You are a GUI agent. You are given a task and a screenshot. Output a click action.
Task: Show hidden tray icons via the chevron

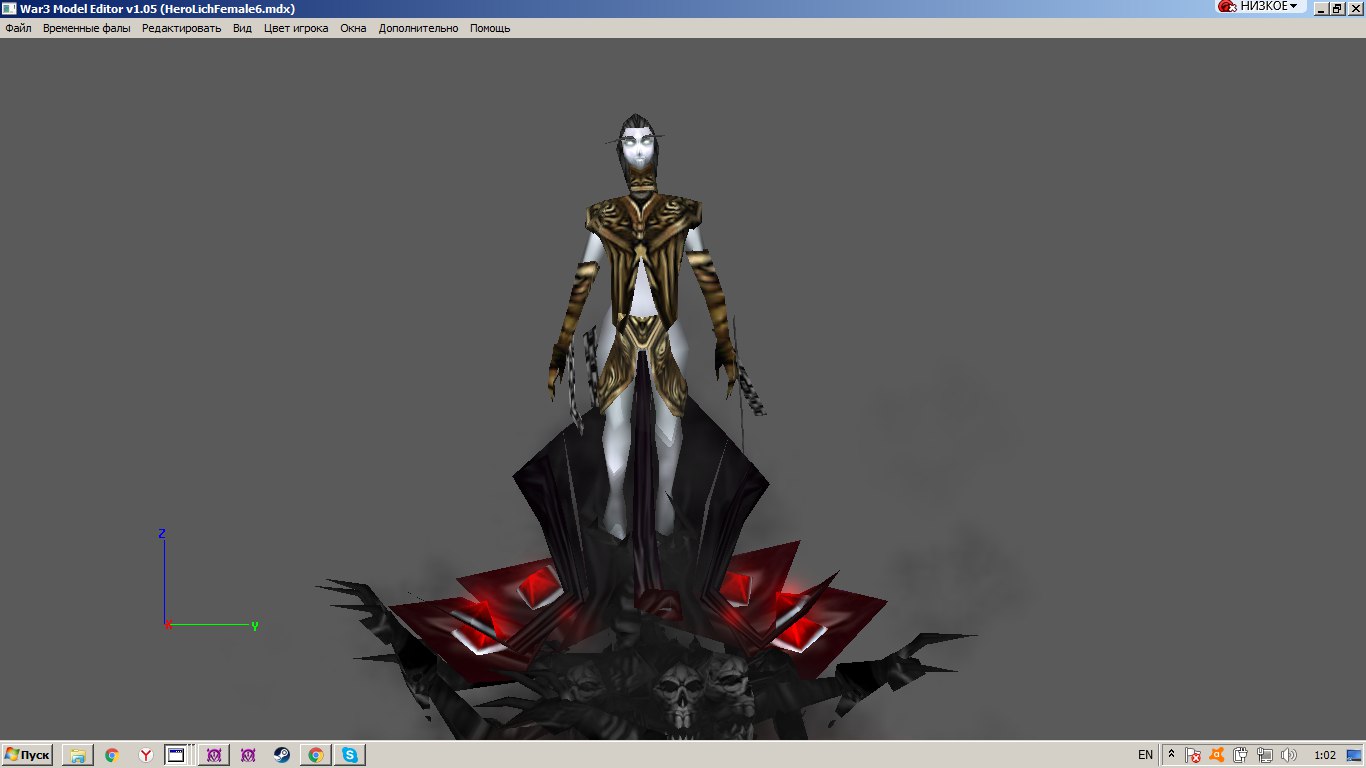tap(1171, 755)
